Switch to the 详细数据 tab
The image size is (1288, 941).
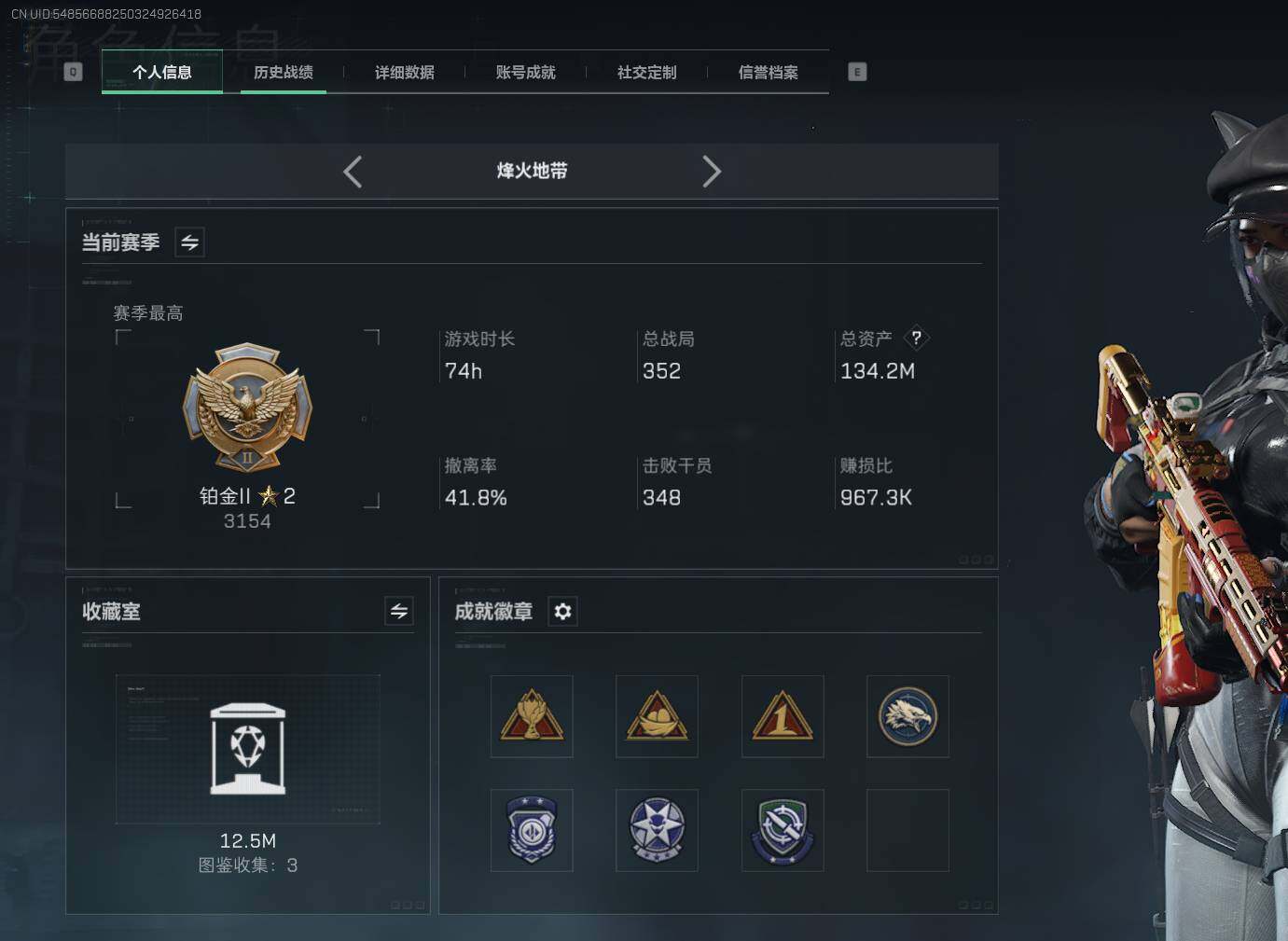(x=405, y=73)
